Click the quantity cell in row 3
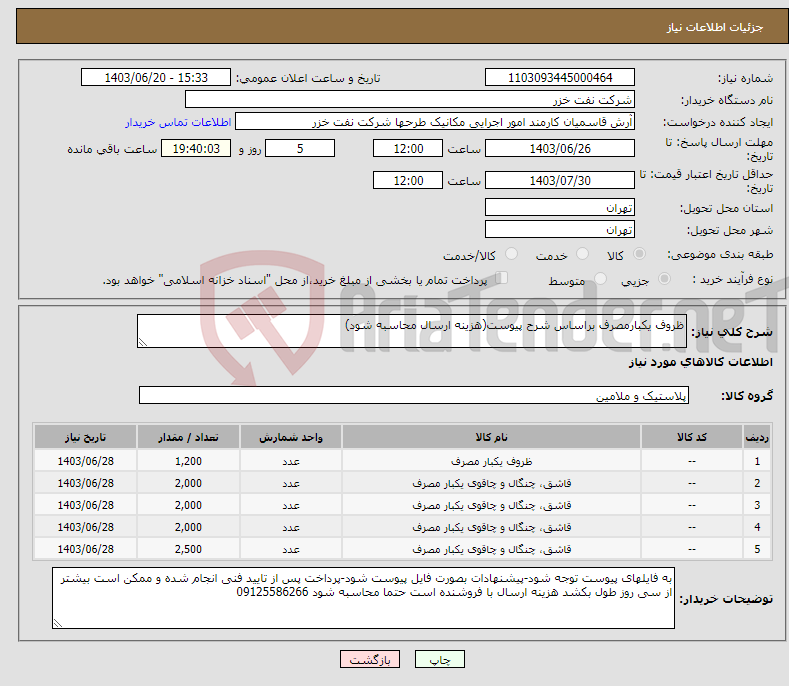 [188, 505]
